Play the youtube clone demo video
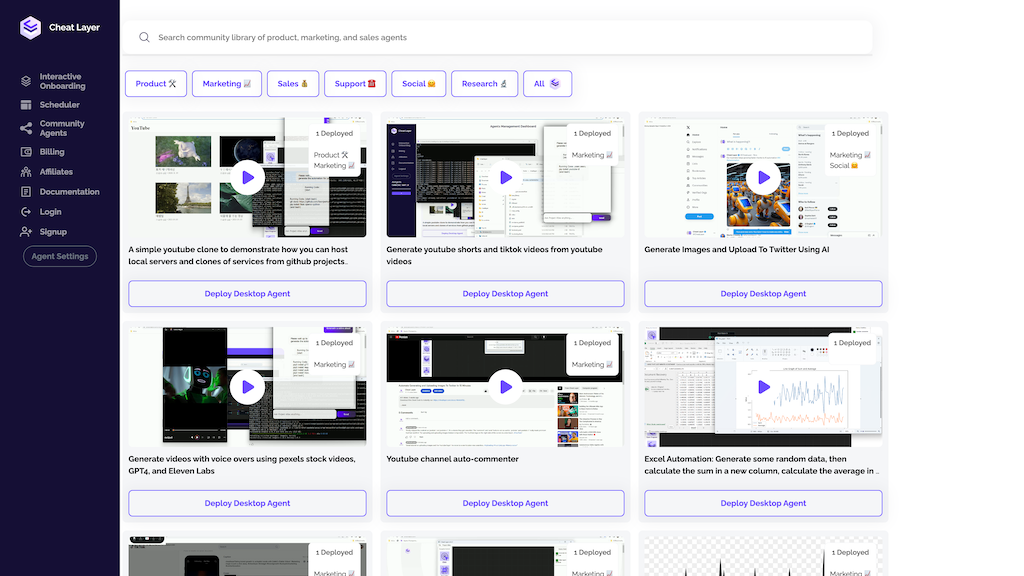 [247, 178]
